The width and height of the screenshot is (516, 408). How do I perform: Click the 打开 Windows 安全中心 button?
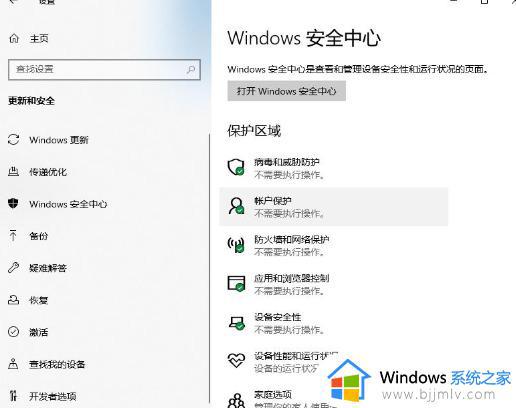click(x=287, y=91)
